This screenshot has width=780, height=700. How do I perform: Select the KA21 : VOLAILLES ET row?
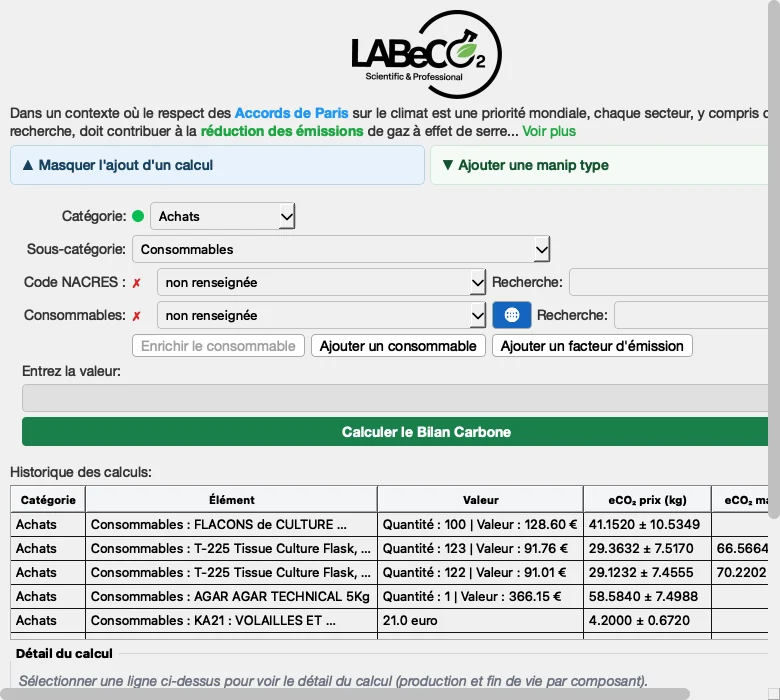[x=389, y=620]
